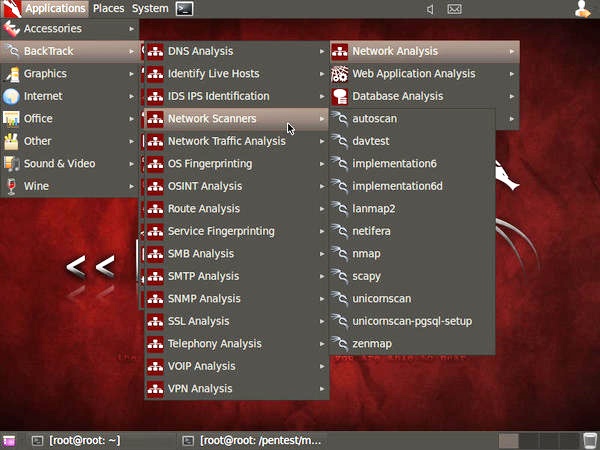Image resolution: width=600 pixels, height=450 pixels.
Task: Select SSL Analysis menu entry
Action: tap(236, 321)
